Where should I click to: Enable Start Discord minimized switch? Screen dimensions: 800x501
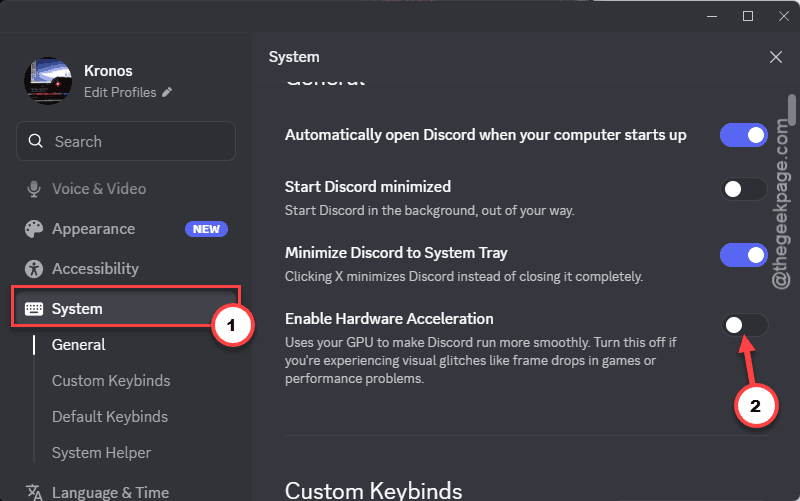click(743, 189)
